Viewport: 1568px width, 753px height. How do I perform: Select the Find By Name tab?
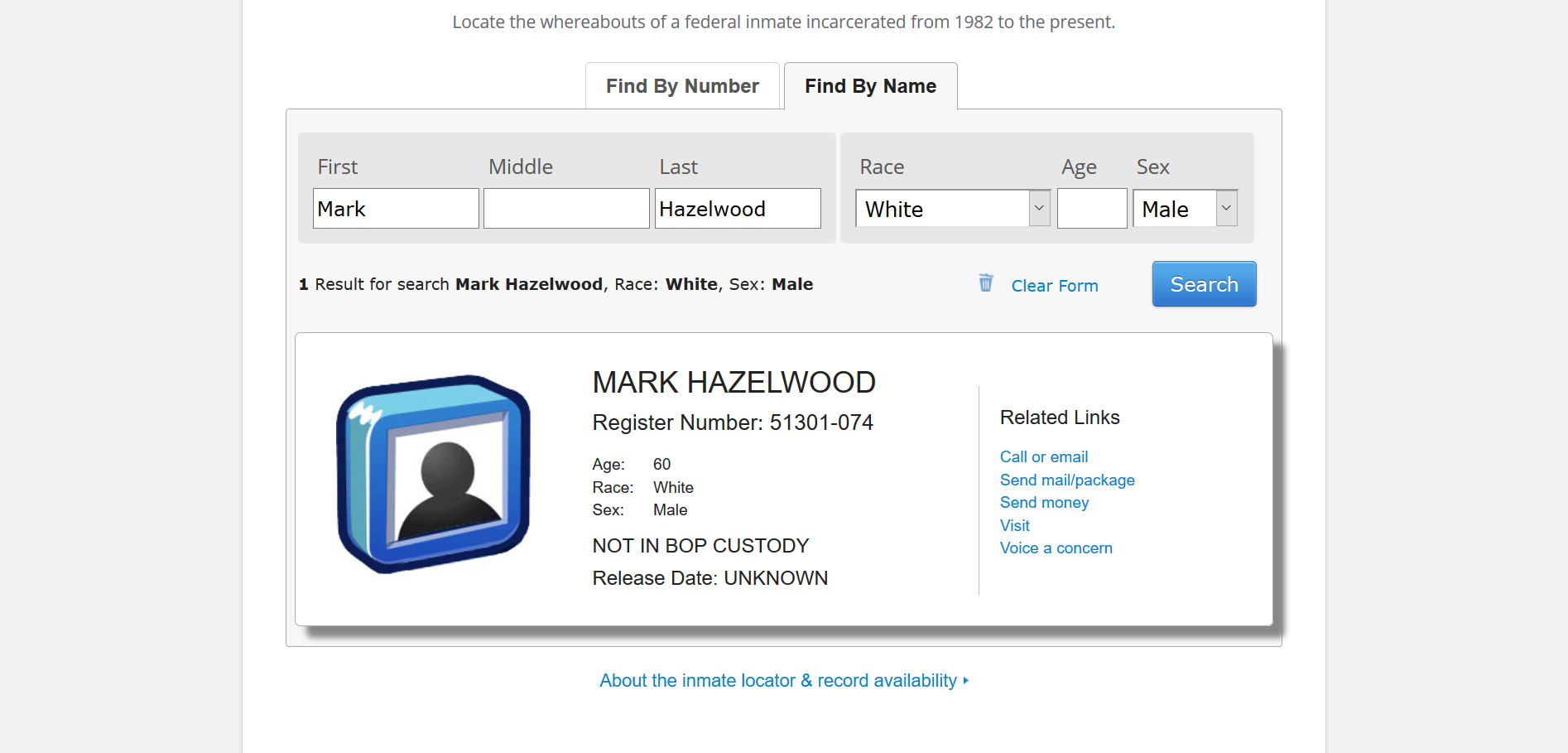coord(870,86)
